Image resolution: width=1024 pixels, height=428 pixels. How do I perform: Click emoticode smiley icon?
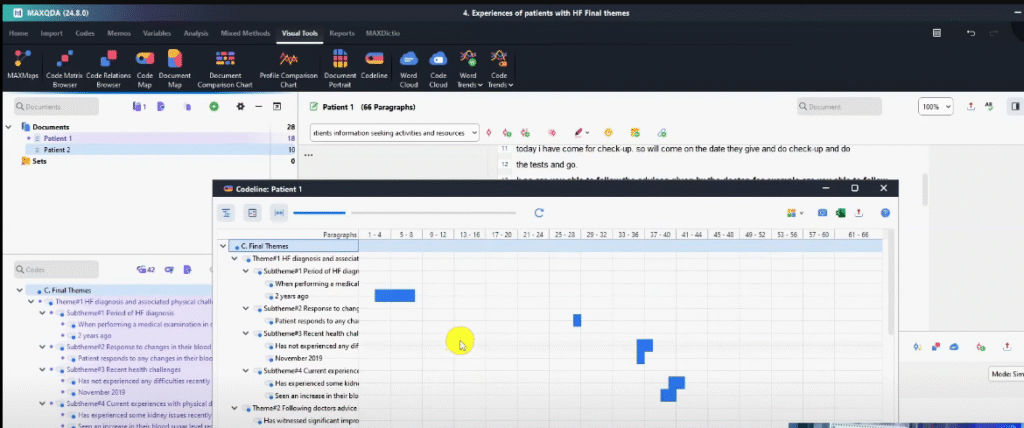tap(608, 133)
